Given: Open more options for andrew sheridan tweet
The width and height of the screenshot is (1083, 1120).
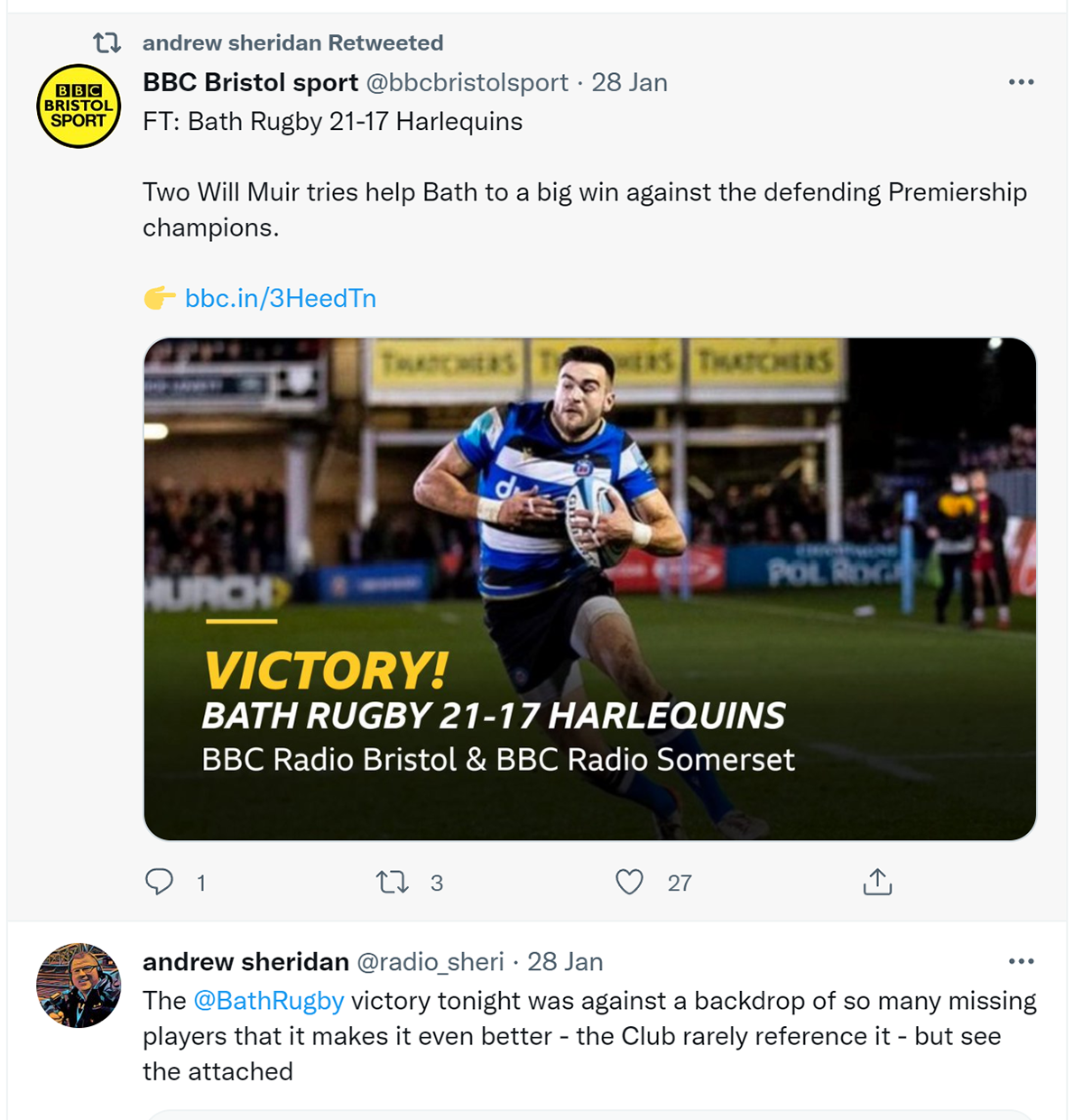Looking at the screenshot, I should click(1021, 961).
